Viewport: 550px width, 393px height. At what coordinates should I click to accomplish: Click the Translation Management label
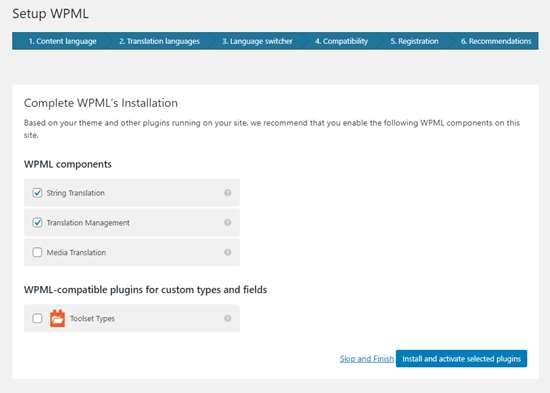(x=88, y=223)
